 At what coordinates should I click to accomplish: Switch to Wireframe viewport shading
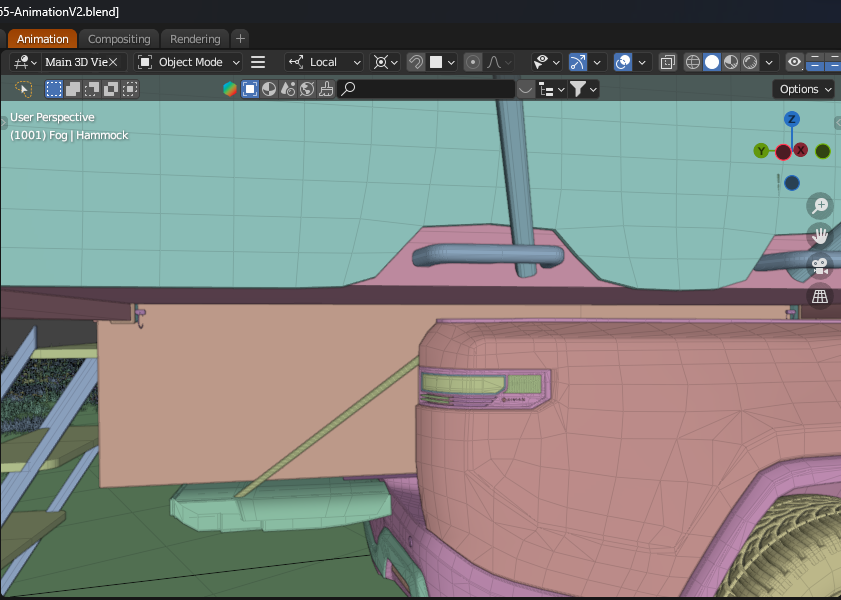pyautogui.click(x=693, y=62)
